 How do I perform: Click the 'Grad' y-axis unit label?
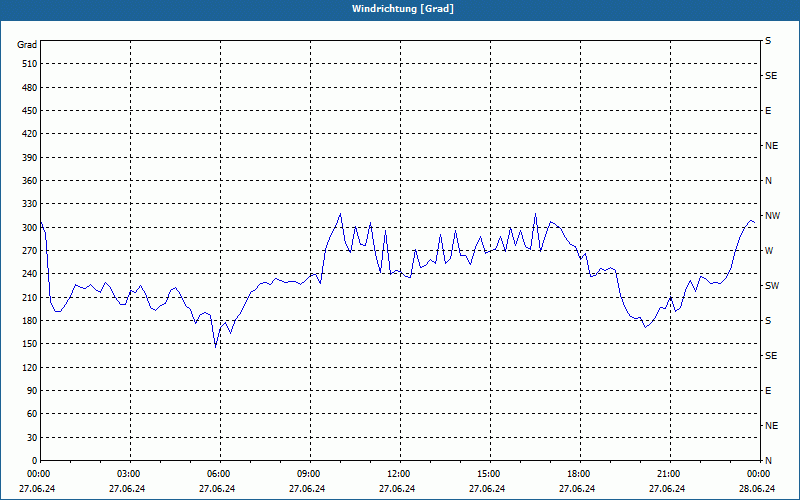27,45
